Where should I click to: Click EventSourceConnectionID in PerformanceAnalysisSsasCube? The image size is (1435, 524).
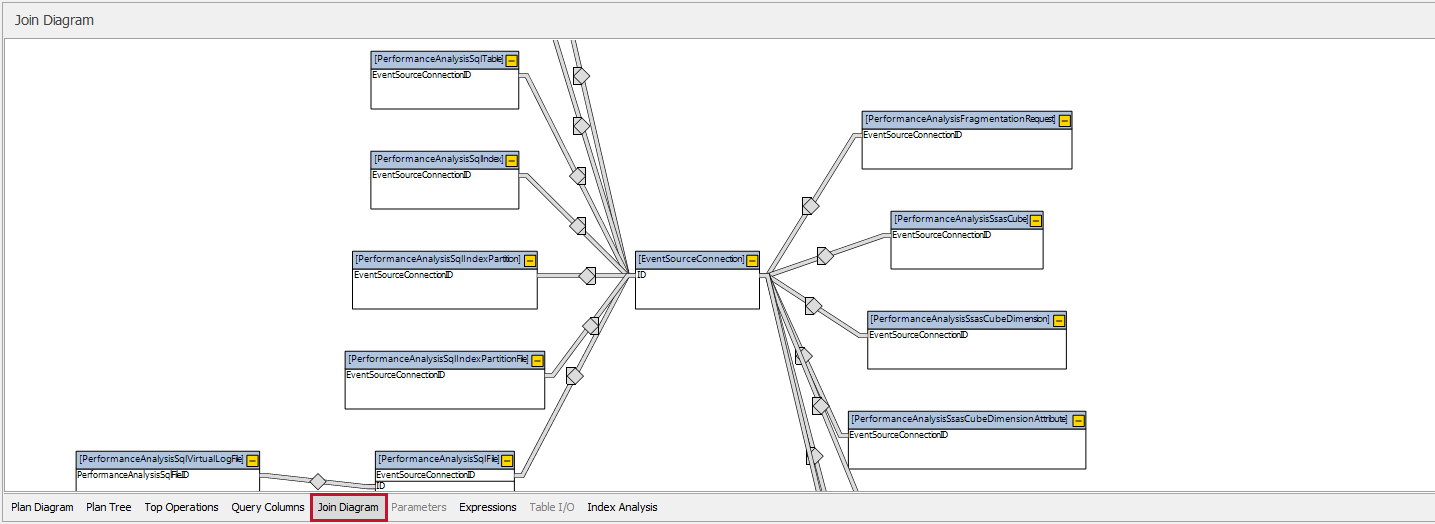(942, 235)
